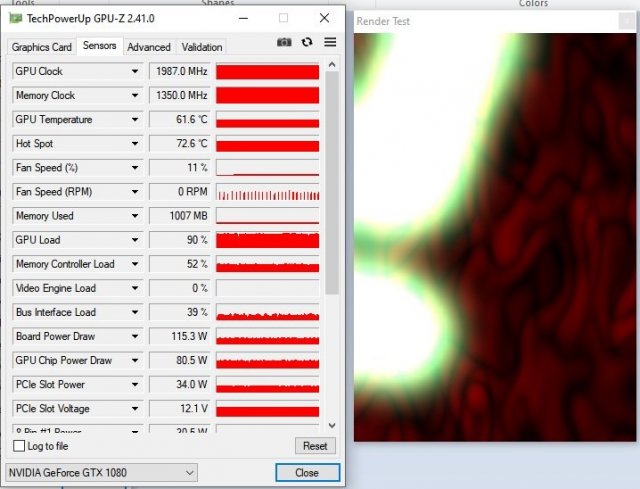Click the GPU Load graph bar

coord(267,240)
